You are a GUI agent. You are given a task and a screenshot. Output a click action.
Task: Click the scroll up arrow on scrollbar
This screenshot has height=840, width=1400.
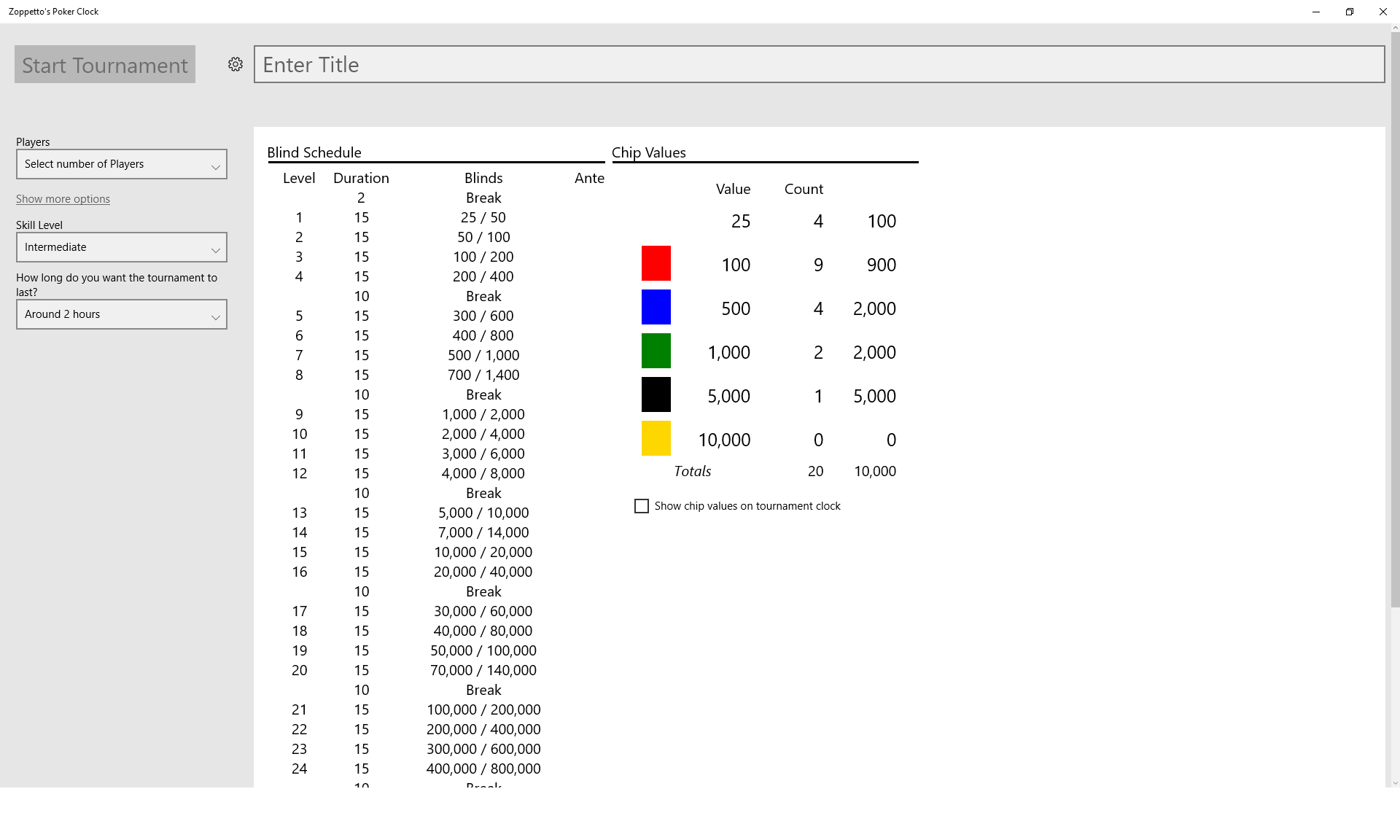[x=1395, y=28]
